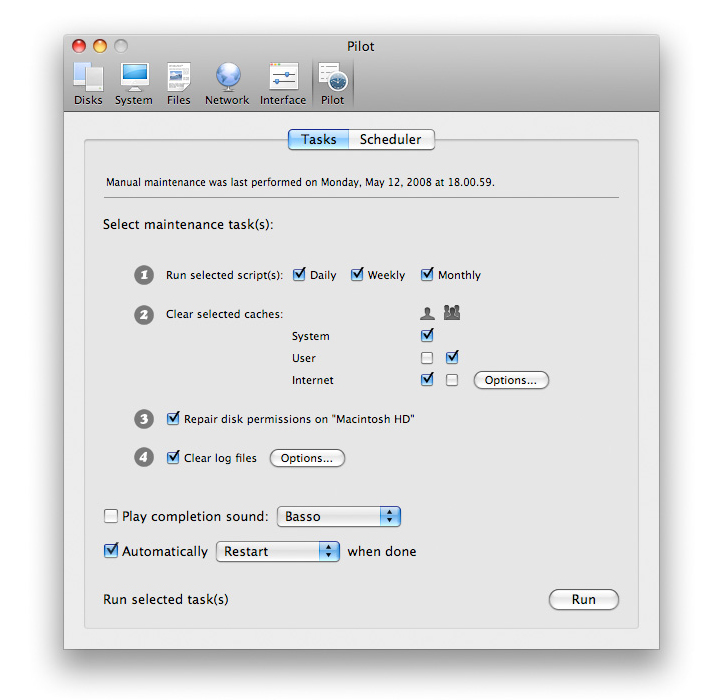The width and height of the screenshot is (715, 700).
Task: Uncheck the Weekly script checkbox
Action: point(357,275)
